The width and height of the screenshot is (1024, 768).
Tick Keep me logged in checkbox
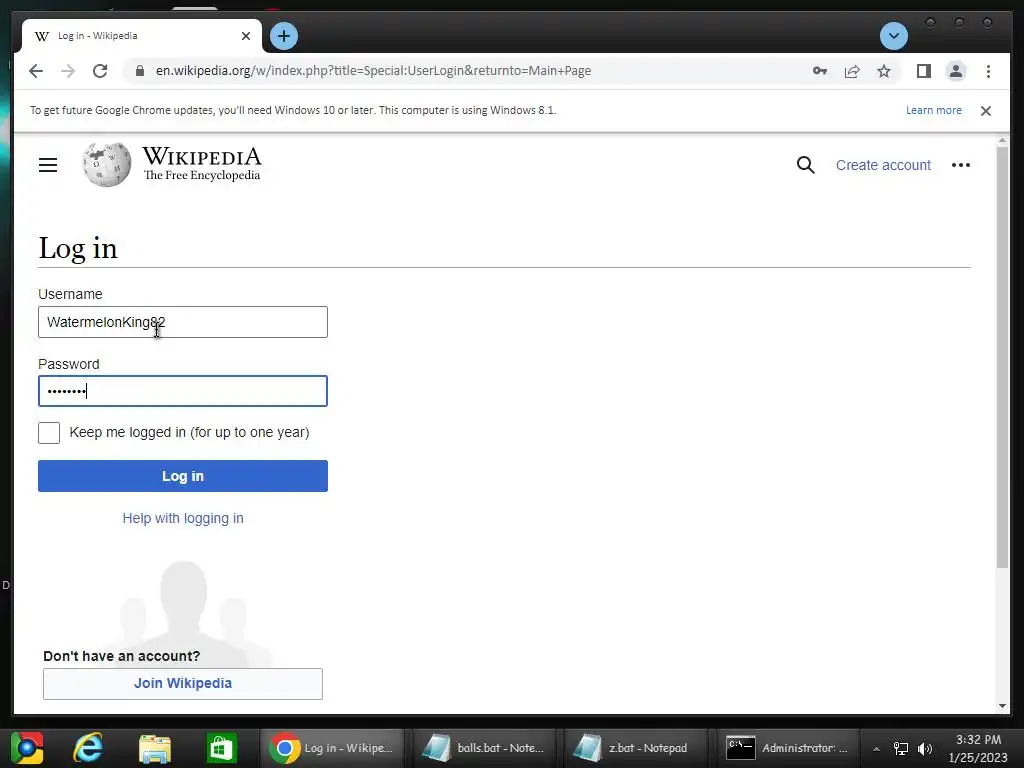point(49,432)
